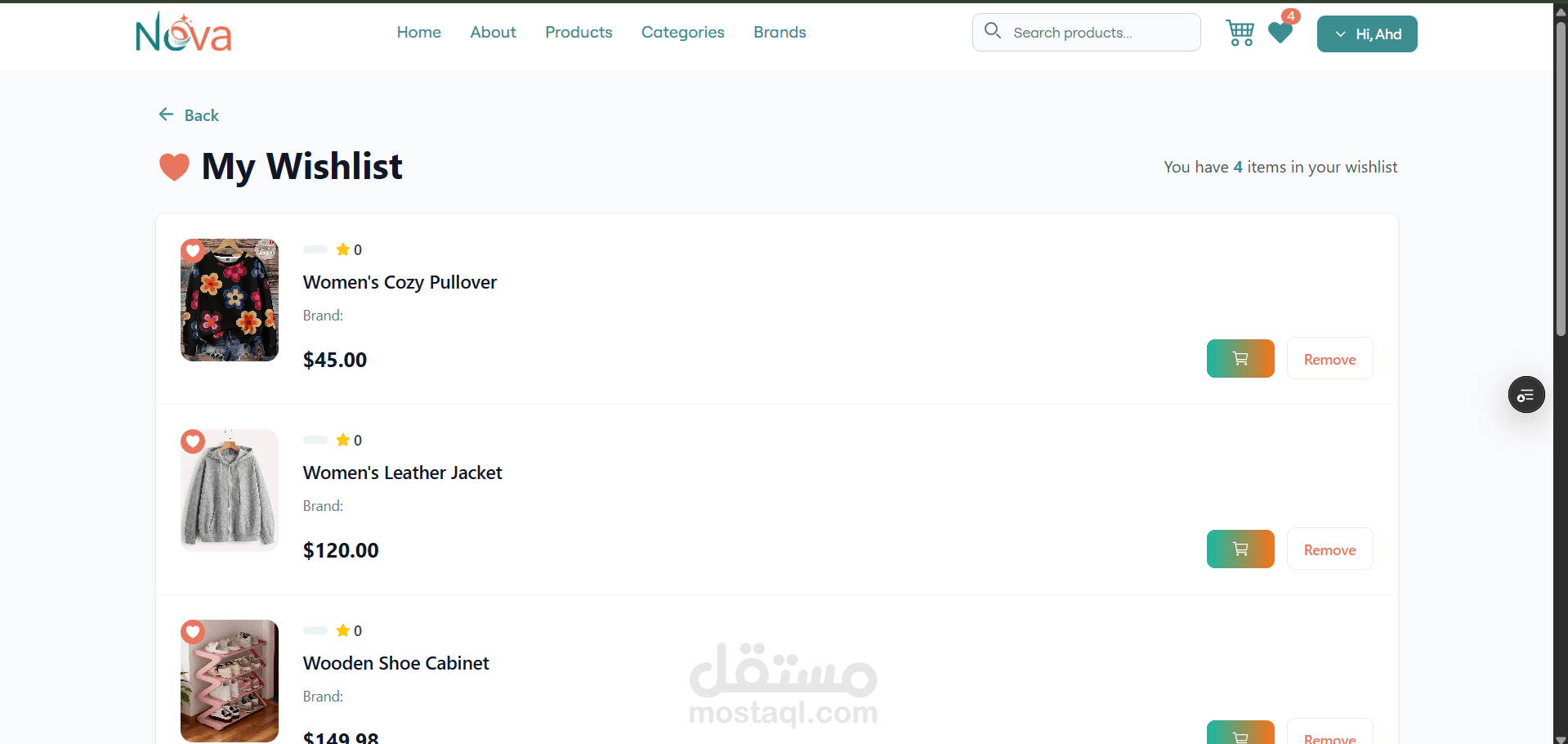
Task: Go to the Home menu item
Action: point(419,32)
